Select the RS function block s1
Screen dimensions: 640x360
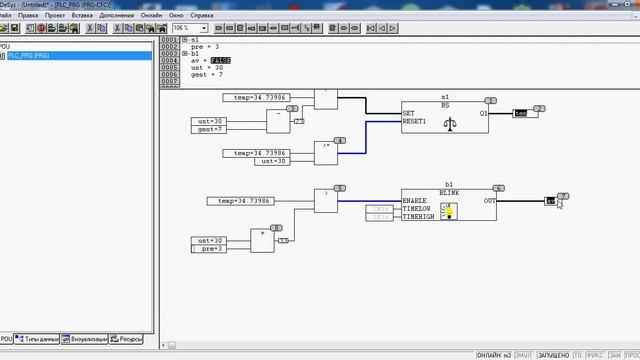(x=445, y=118)
